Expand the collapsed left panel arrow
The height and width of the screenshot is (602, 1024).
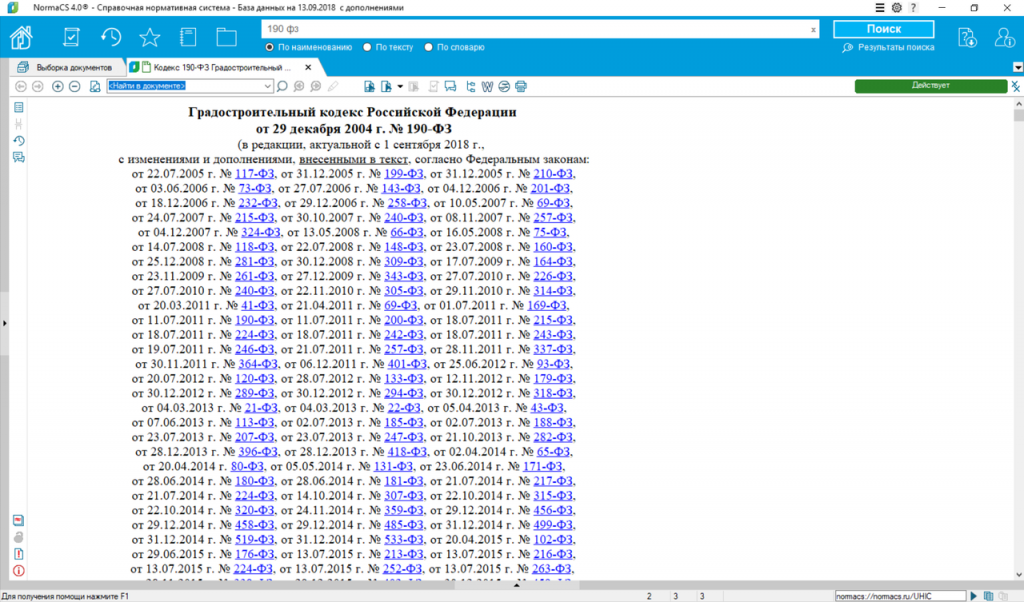tap(5, 323)
